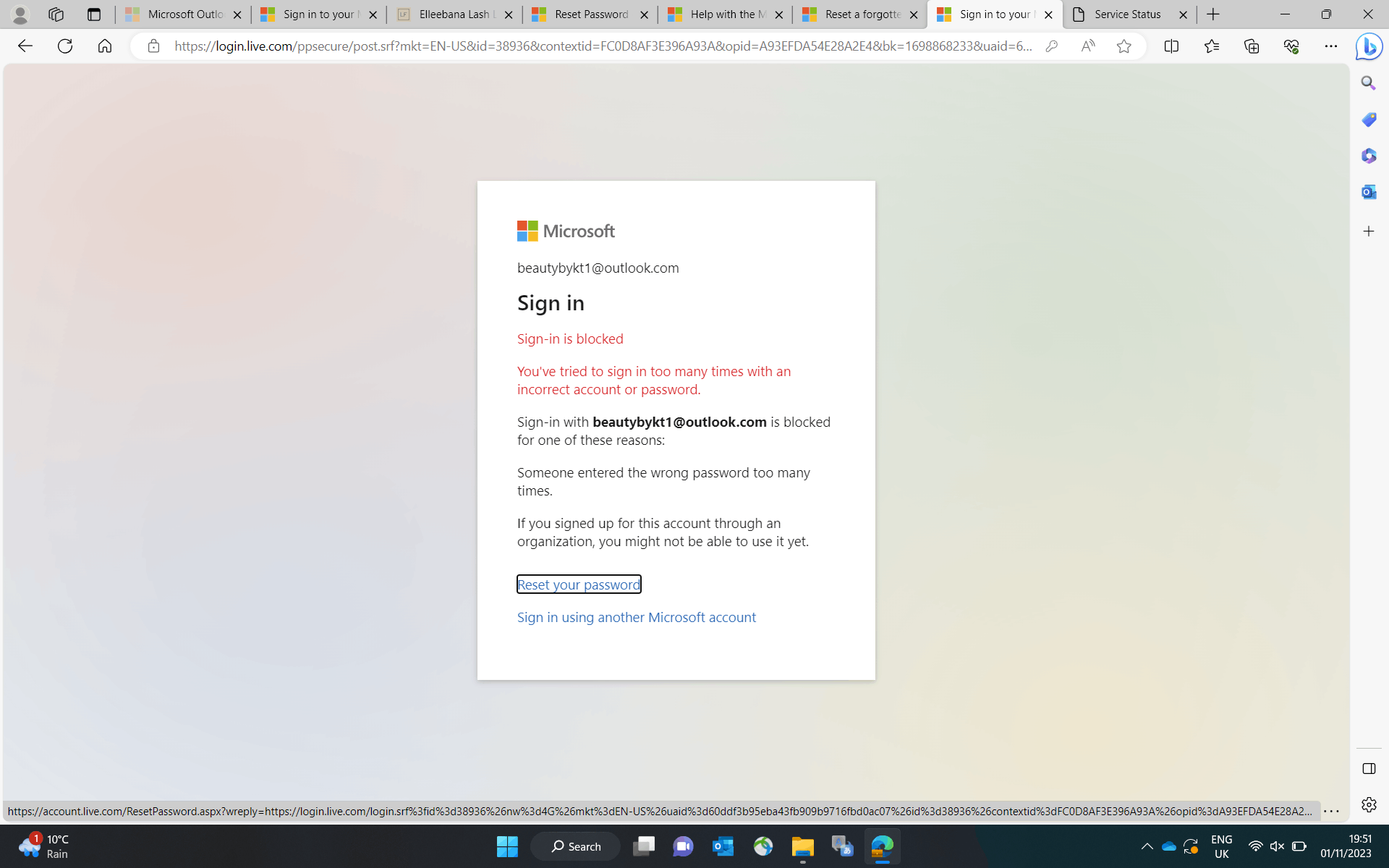The image size is (1389, 868).
Task: Open Outlook icon in Edge sidebar
Action: point(1368,192)
